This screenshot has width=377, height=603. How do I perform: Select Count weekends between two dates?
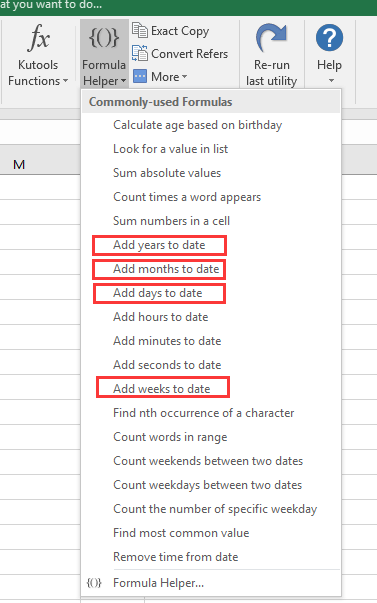click(208, 461)
